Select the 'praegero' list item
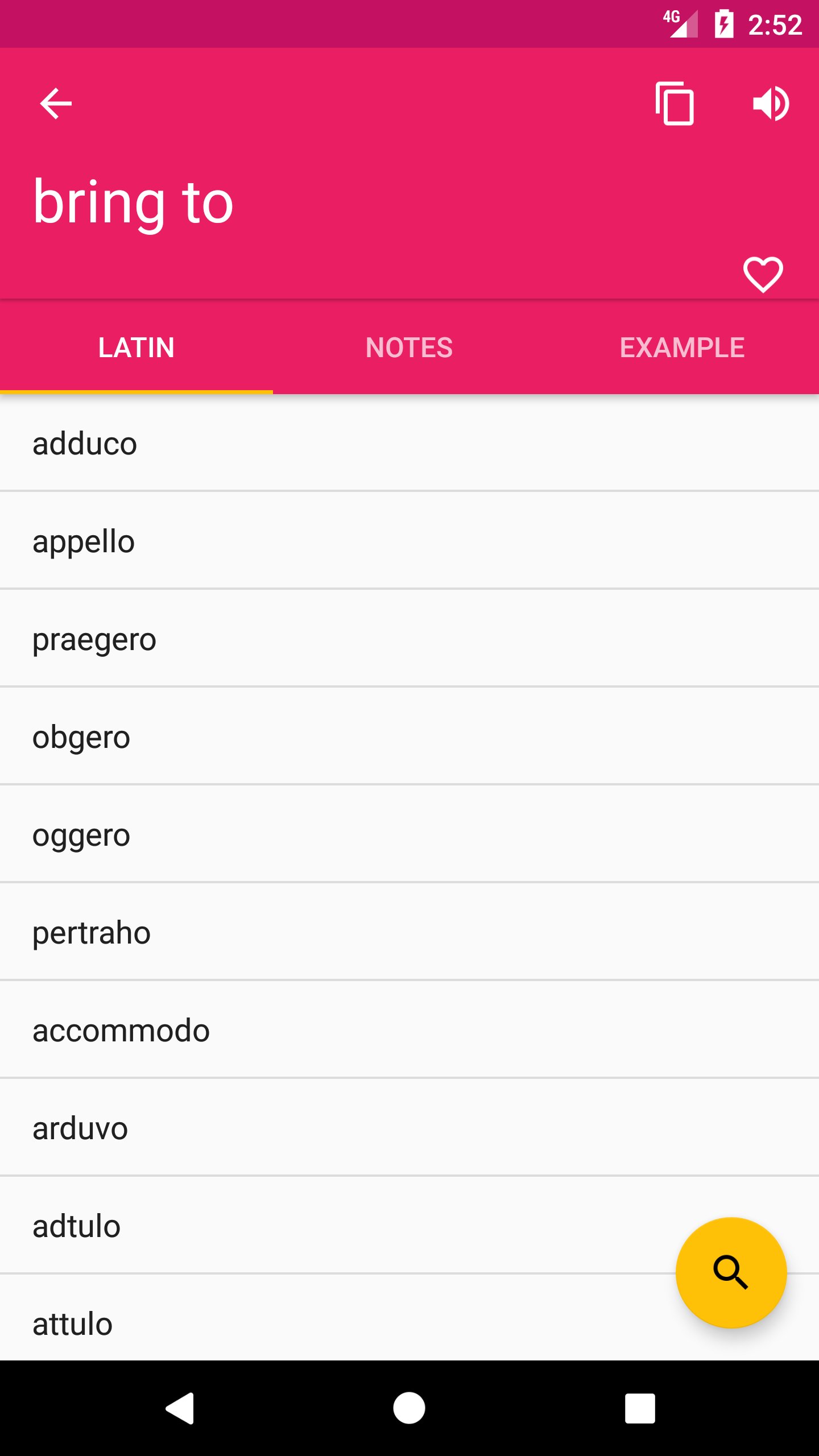819x1456 pixels. (94, 639)
